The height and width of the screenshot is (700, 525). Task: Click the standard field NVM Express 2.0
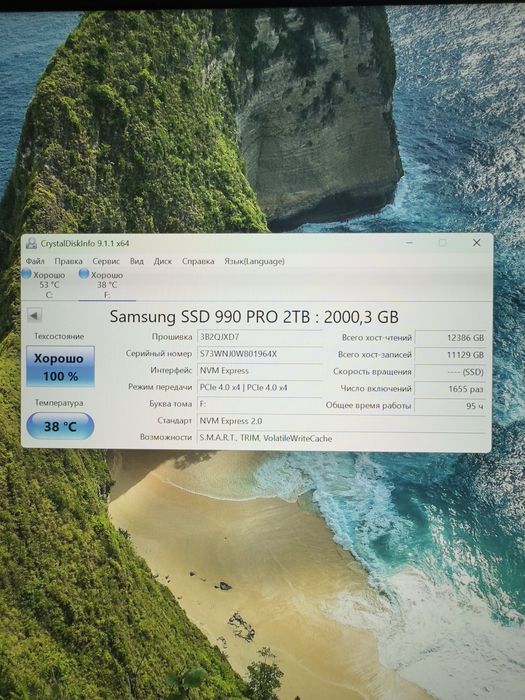coord(342,421)
